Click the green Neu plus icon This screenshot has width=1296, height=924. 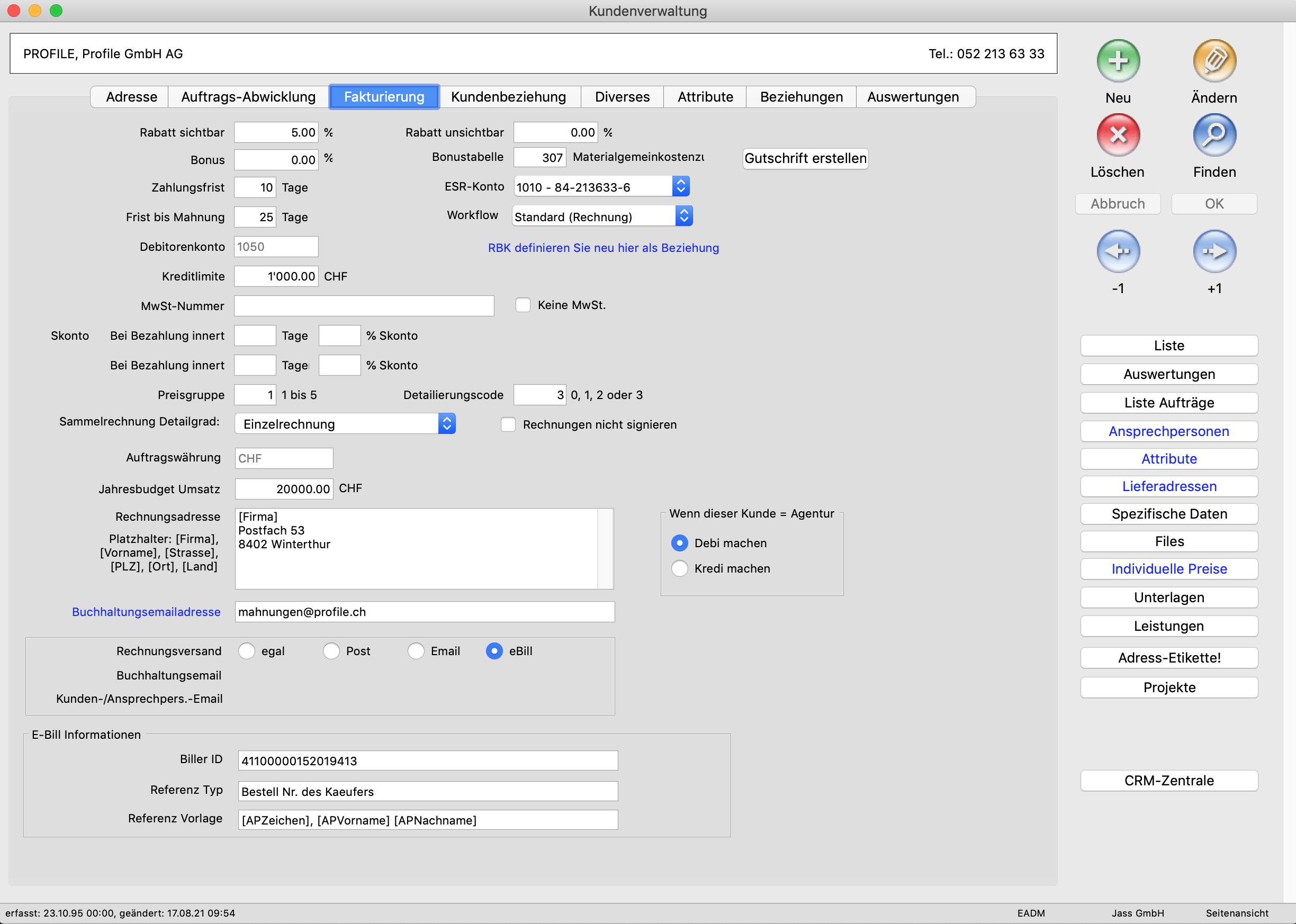(1117, 61)
